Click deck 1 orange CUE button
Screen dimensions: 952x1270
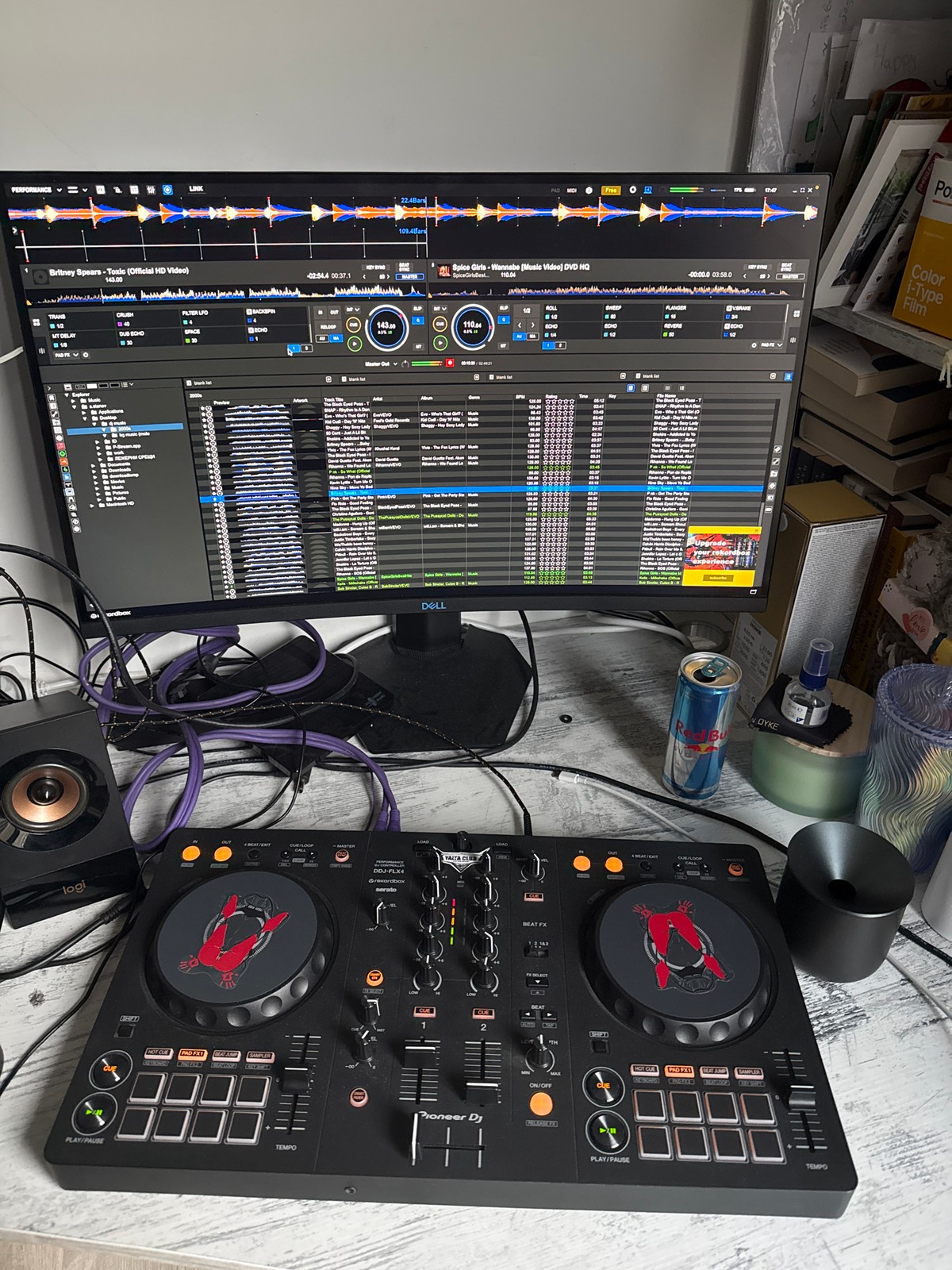point(354,325)
